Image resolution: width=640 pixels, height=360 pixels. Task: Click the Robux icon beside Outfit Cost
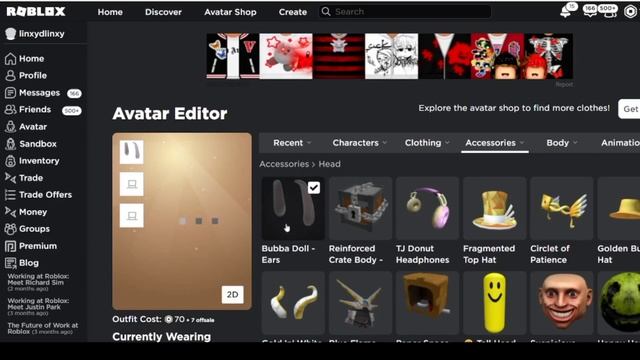[169, 319]
